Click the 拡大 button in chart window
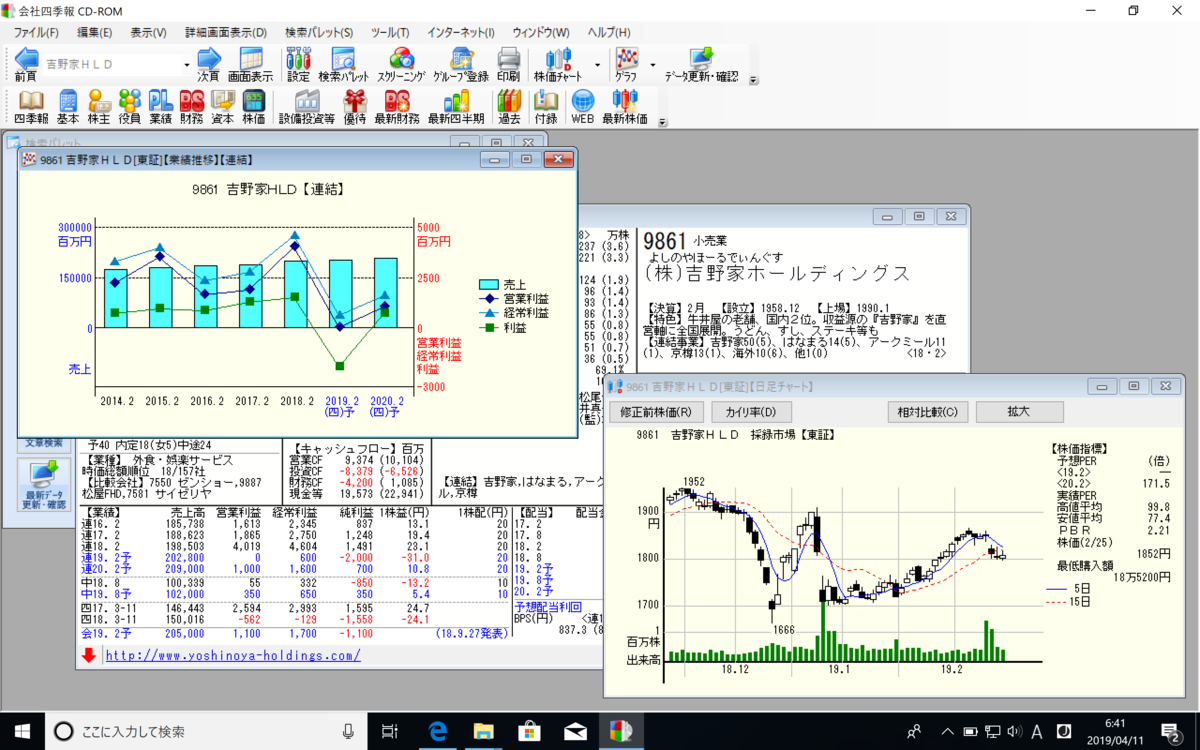This screenshot has height=750, width=1200. tap(1018, 411)
